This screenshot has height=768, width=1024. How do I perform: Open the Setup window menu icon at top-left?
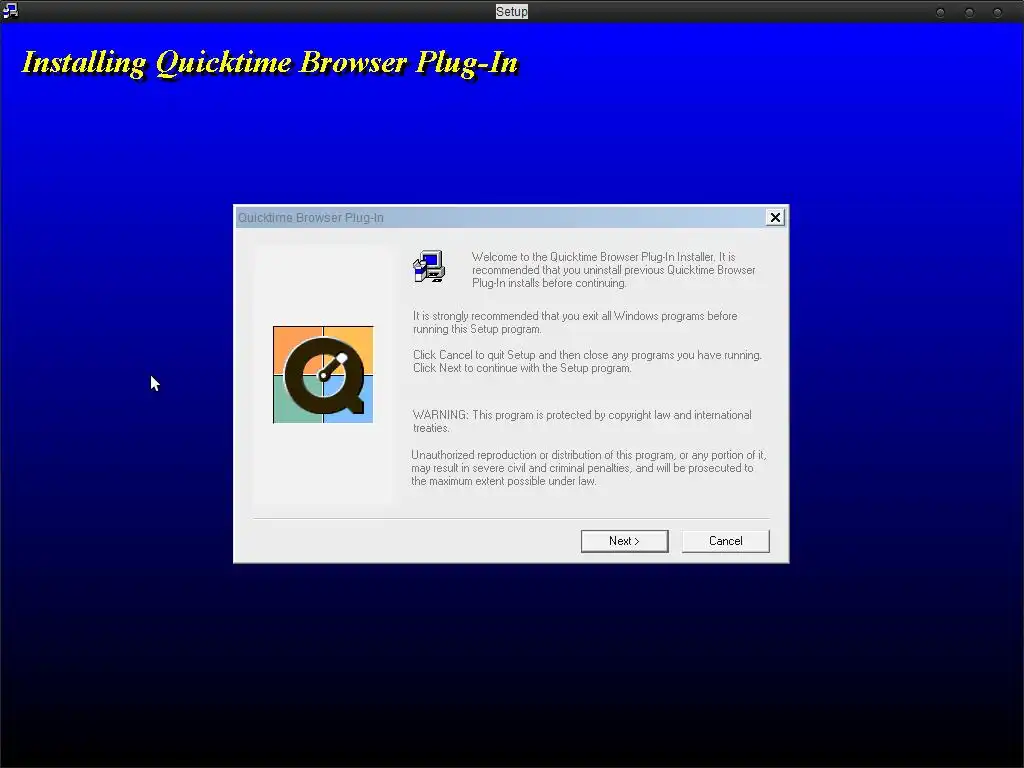click(x=10, y=10)
